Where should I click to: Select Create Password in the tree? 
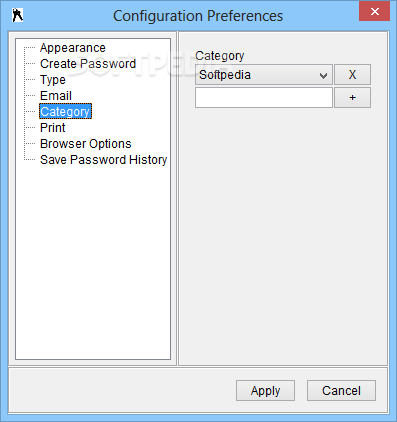(88, 64)
